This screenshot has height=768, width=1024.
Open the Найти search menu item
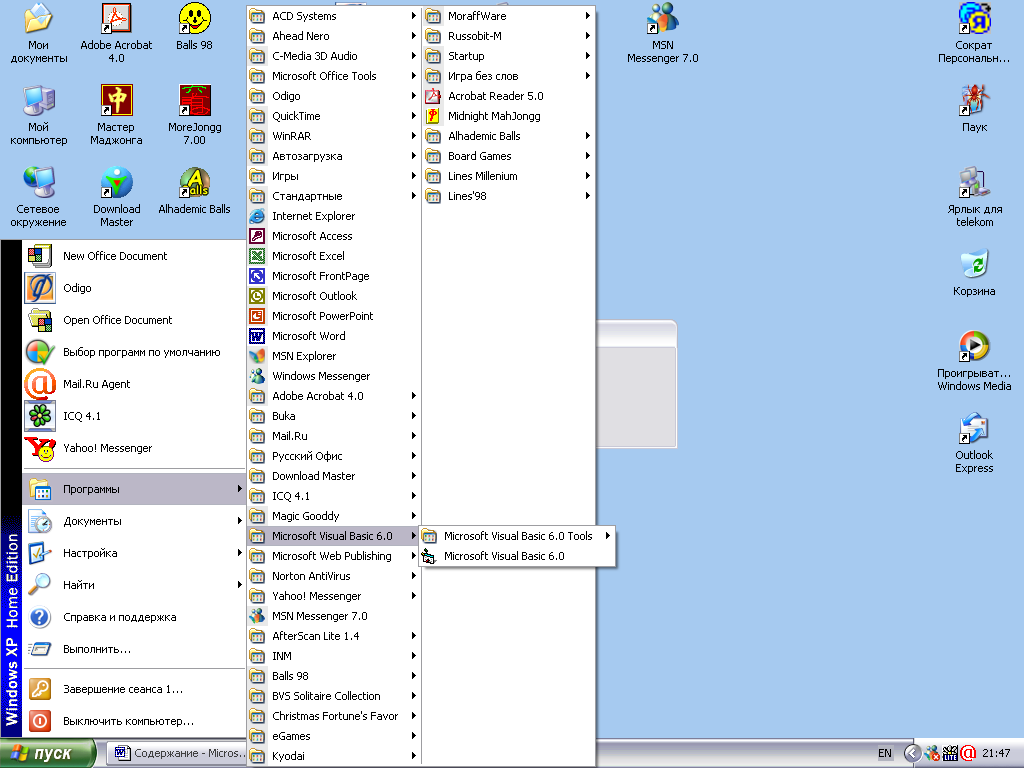(134, 585)
